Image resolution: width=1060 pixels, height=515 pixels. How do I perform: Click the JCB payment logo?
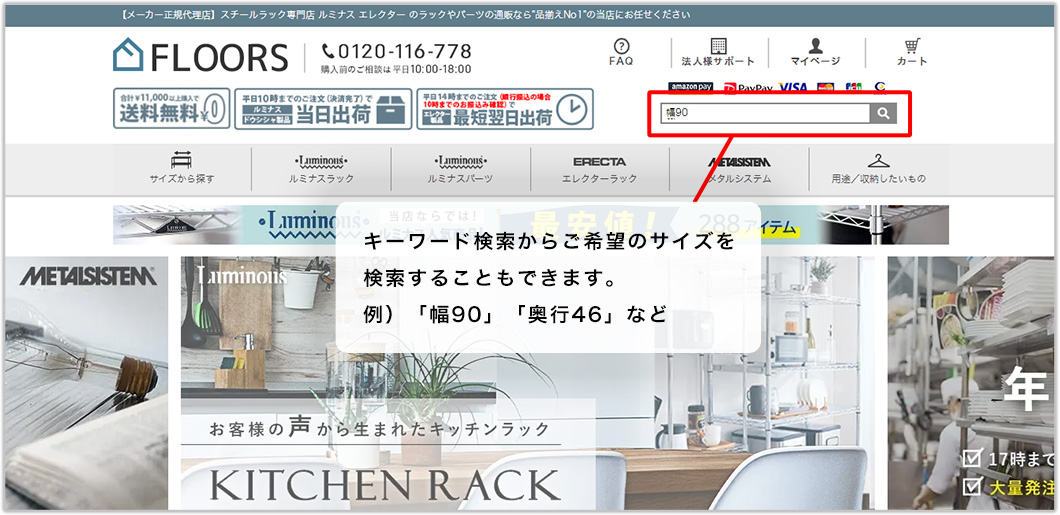pos(853,88)
